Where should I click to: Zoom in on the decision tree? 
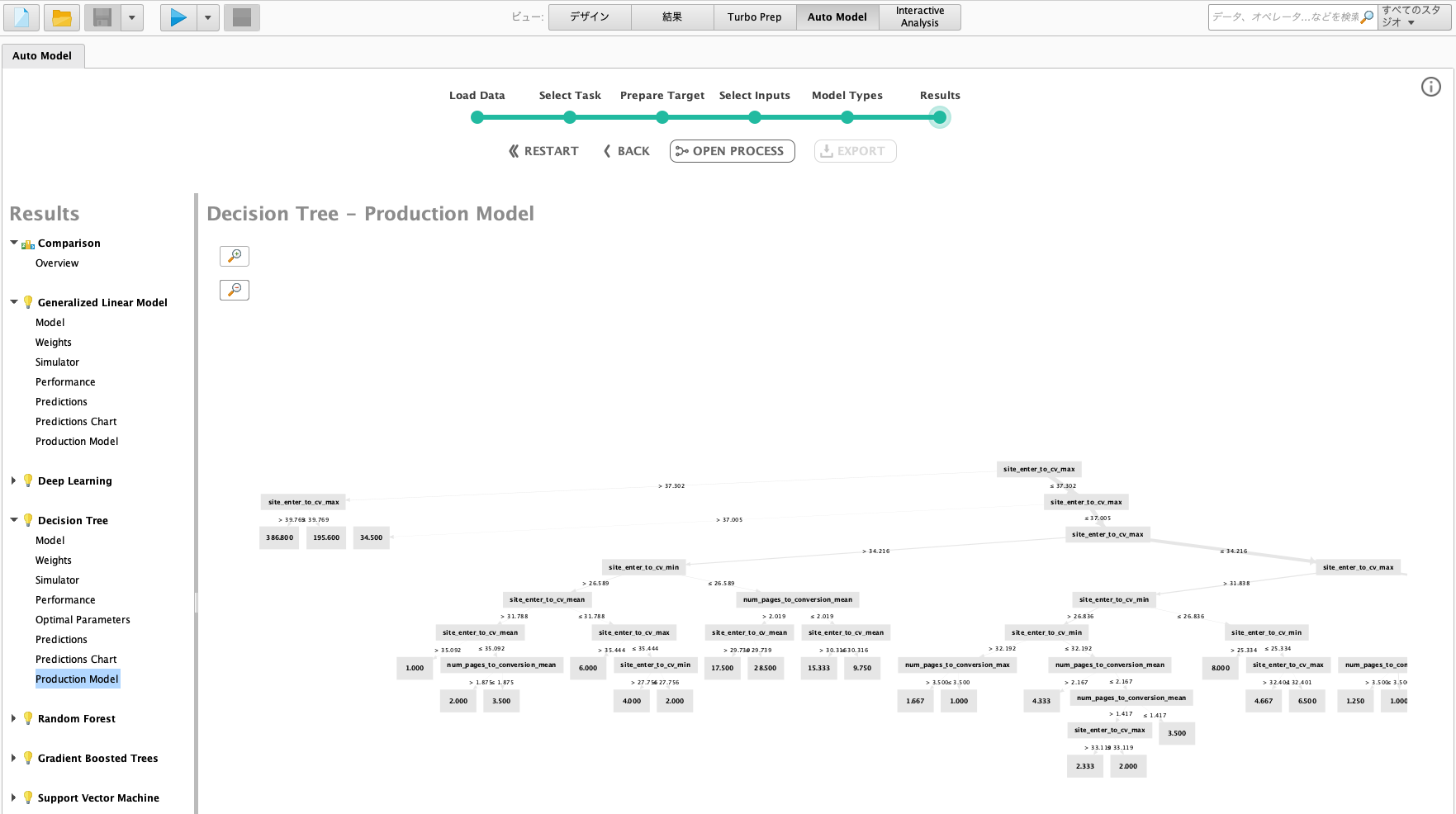point(235,256)
